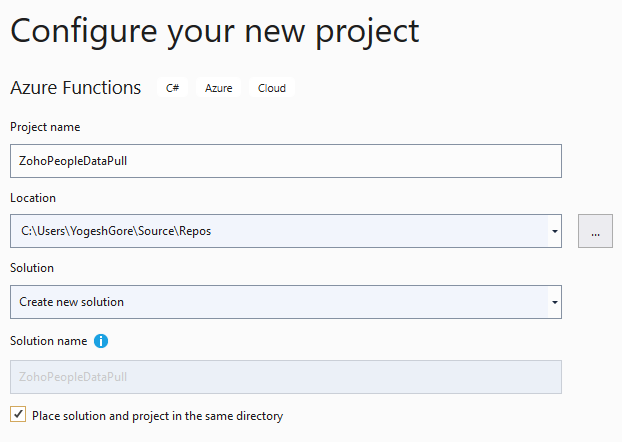The width and height of the screenshot is (622, 442).
Task: Select the Create new solution combo box
Action: coord(286,302)
